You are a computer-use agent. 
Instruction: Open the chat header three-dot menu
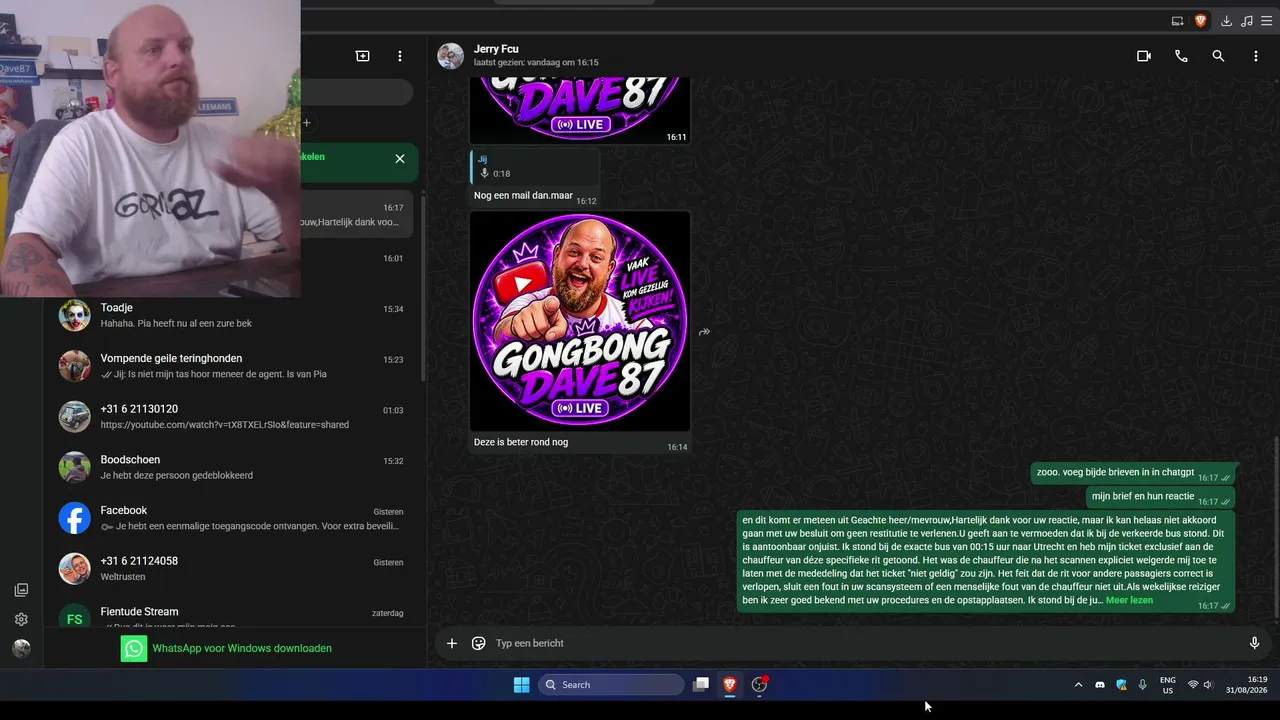tap(1256, 56)
